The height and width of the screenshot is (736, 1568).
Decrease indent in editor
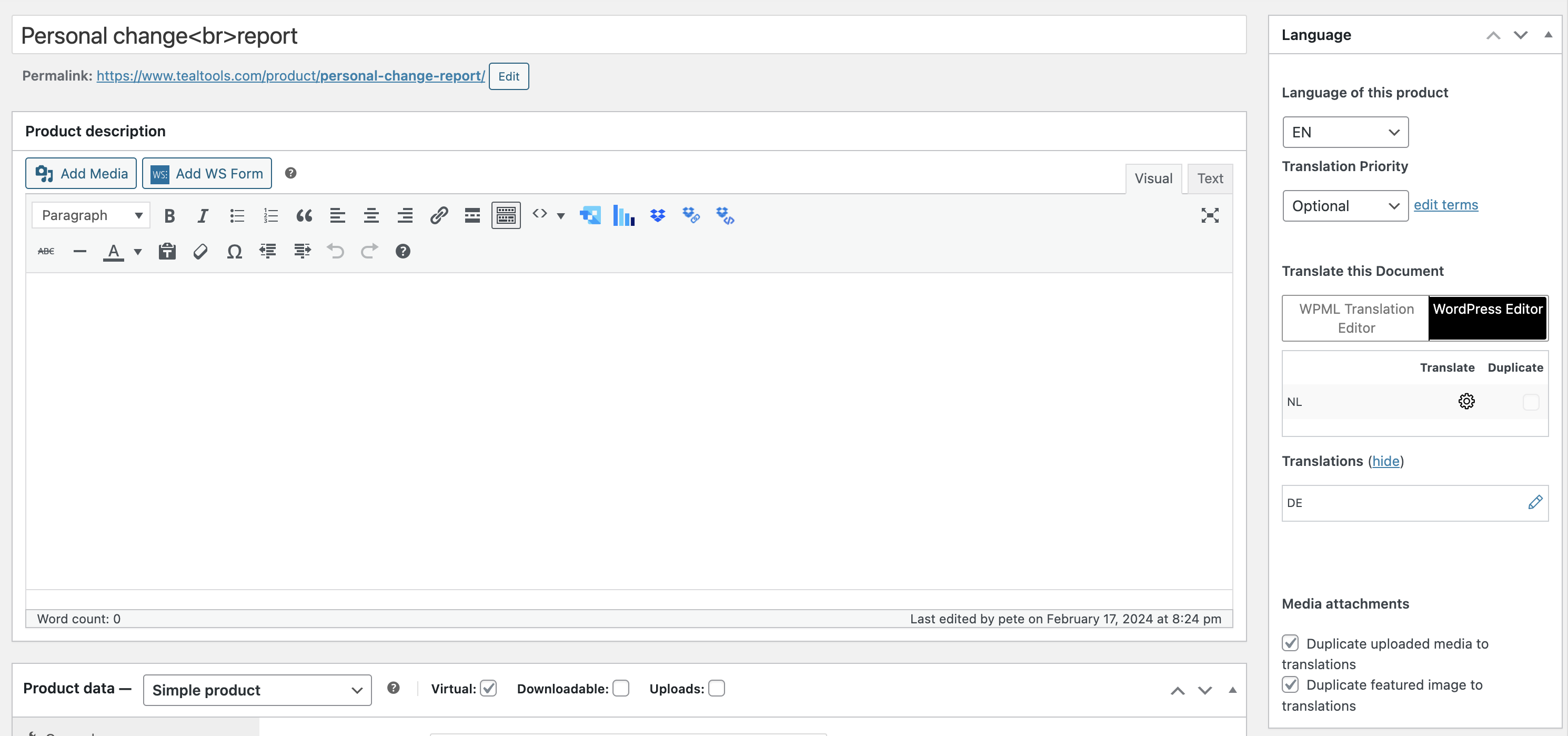pyautogui.click(x=268, y=252)
